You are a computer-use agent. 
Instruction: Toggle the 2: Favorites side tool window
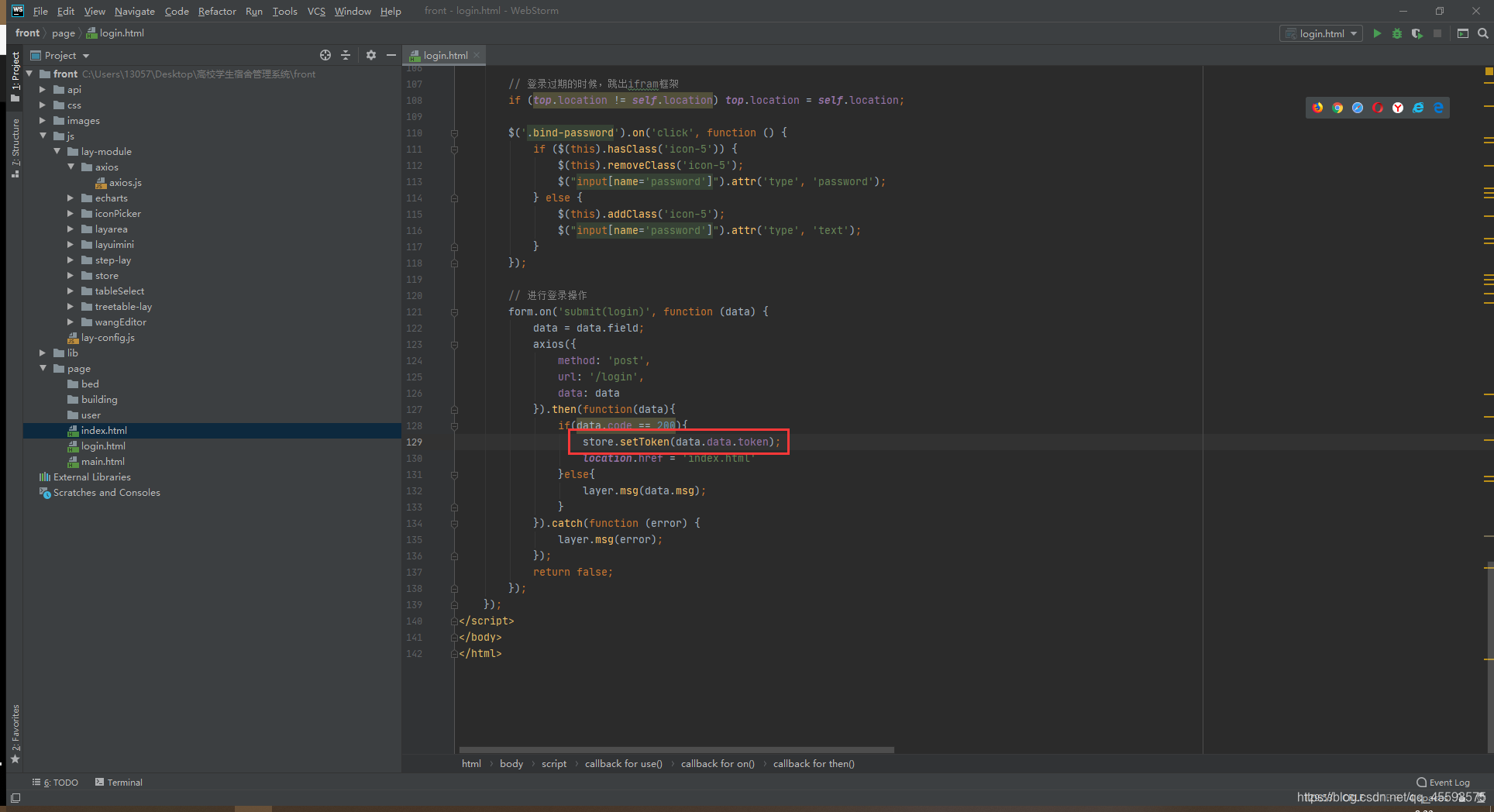15,734
